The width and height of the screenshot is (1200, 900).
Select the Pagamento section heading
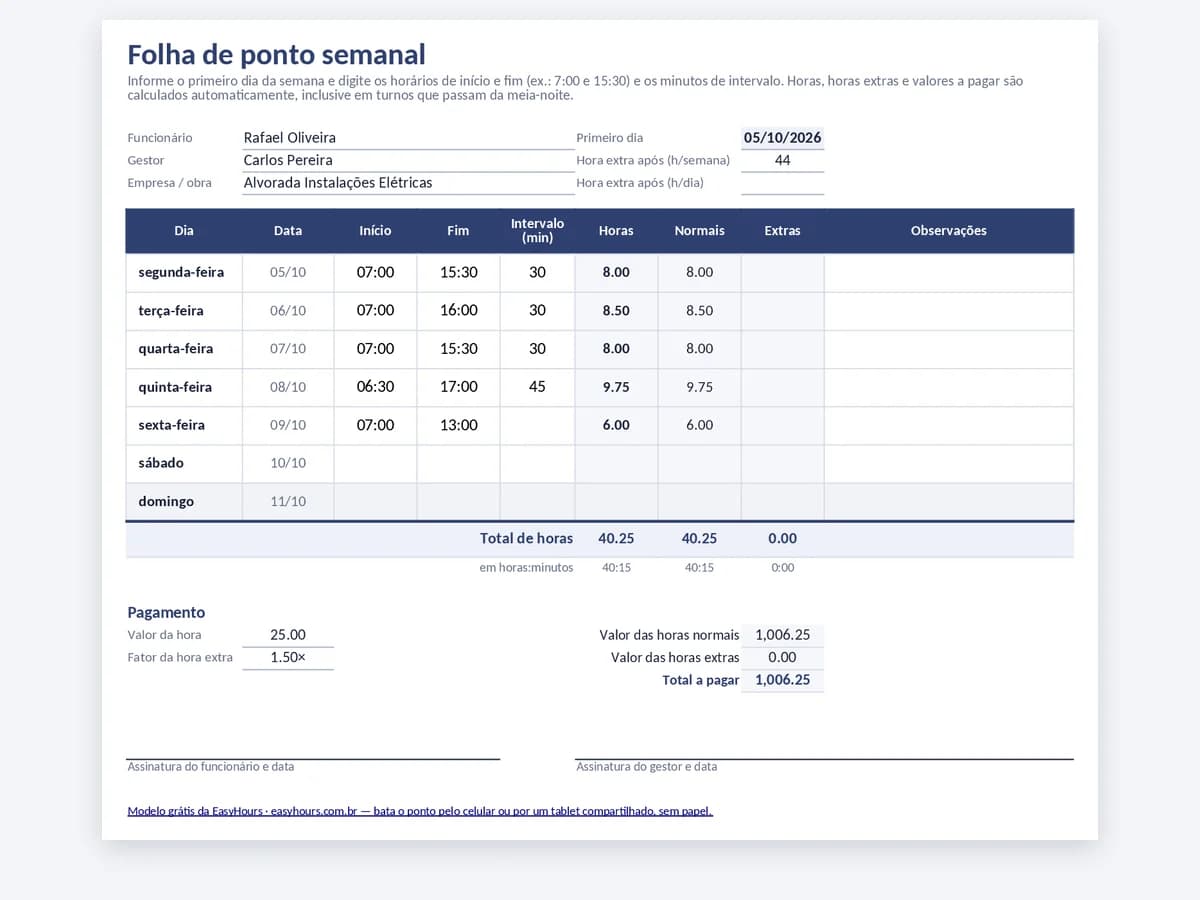[x=166, y=613]
